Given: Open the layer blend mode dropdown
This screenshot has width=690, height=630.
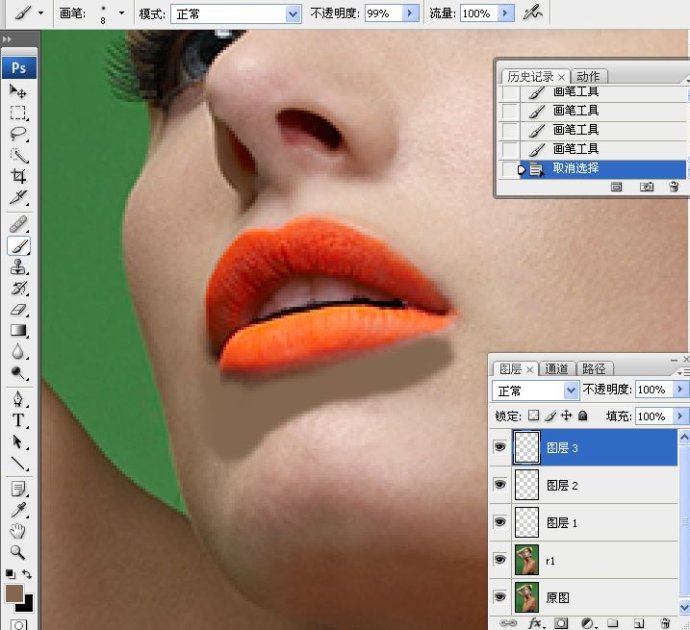Looking at the screenshot, I should point(571,390).
